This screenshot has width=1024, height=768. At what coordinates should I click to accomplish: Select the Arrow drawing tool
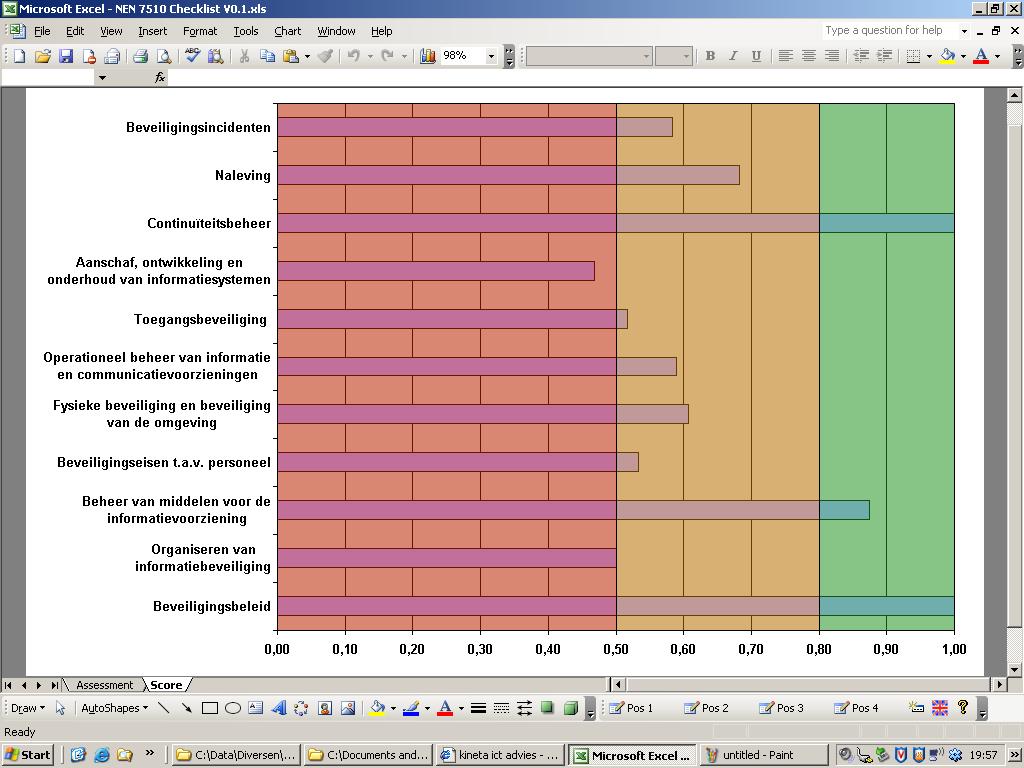(187, 708)
